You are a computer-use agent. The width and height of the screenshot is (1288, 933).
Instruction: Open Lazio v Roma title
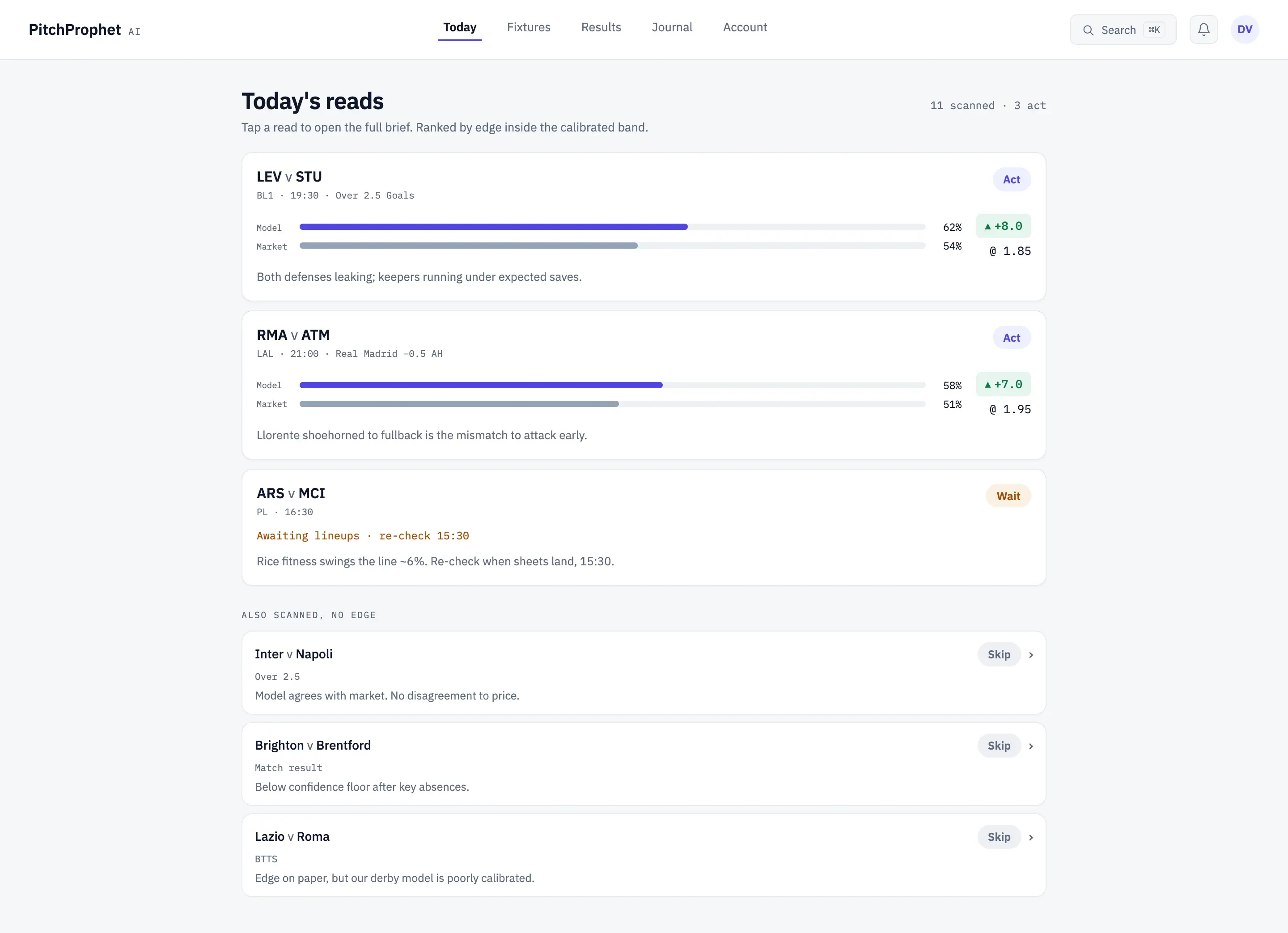pyautogui.click(x=292, y=837)
